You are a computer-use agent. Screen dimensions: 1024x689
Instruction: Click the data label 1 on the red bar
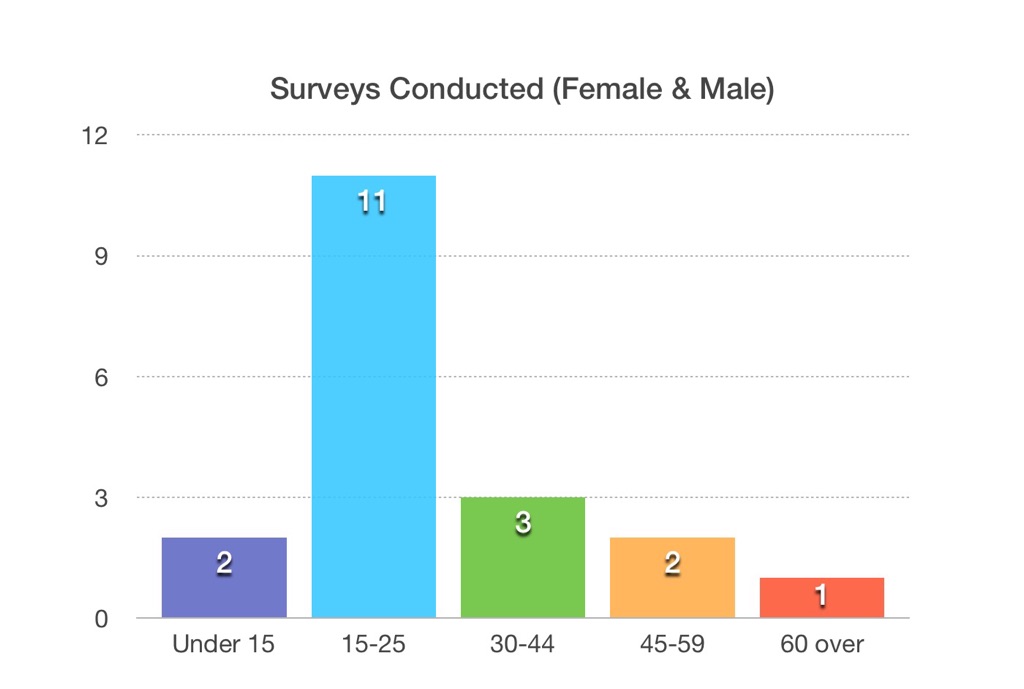[821, 596]
